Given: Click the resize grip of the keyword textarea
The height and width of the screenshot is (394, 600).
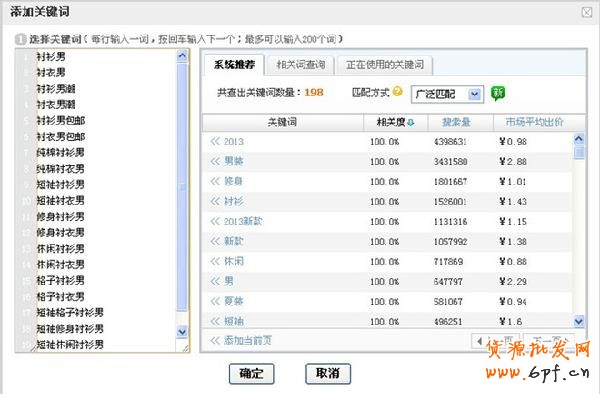Looking at the screenshot, I should click(185, 348).
